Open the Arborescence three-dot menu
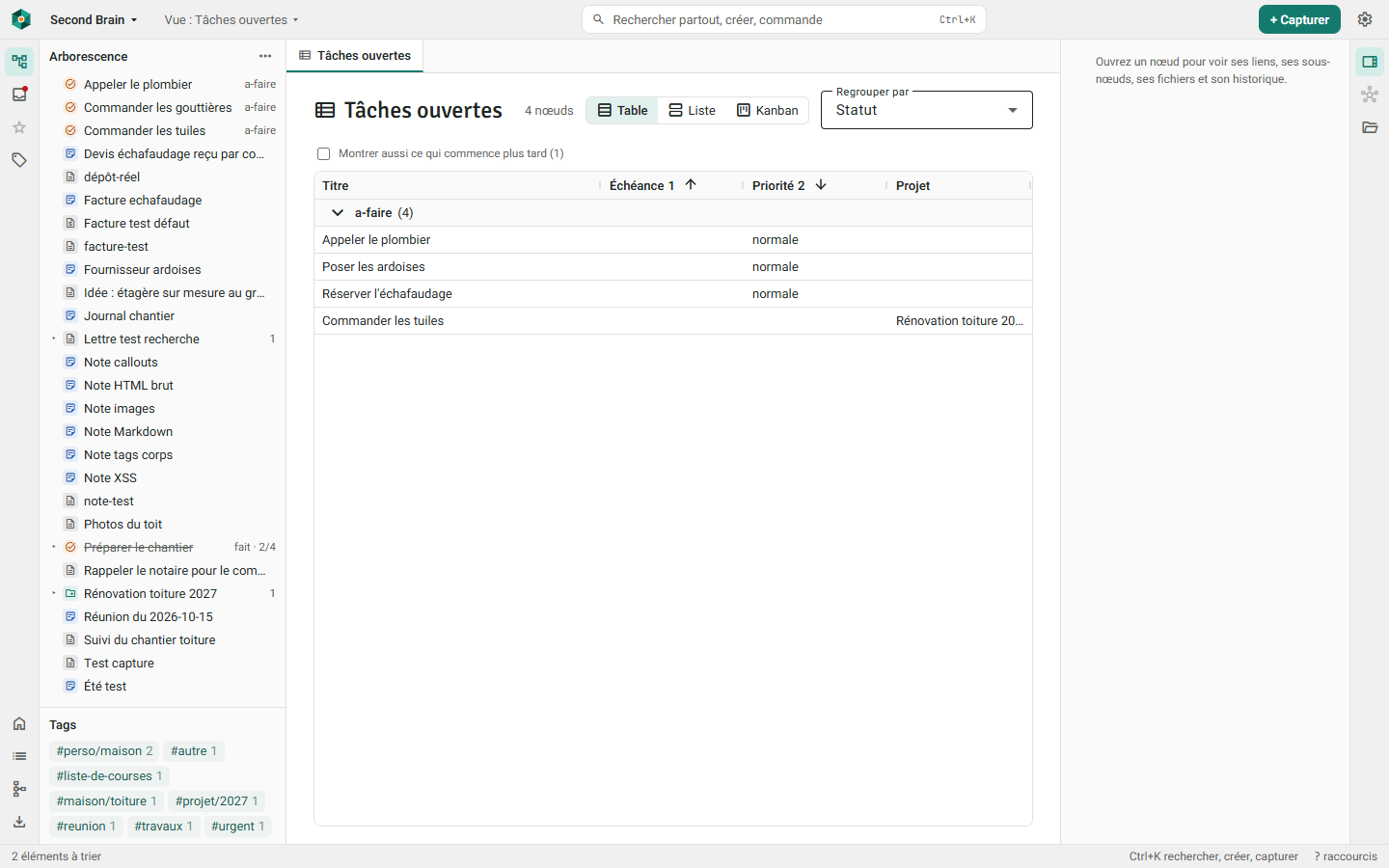The width and height of the screenshot is (1389, 868). [265, 56]
